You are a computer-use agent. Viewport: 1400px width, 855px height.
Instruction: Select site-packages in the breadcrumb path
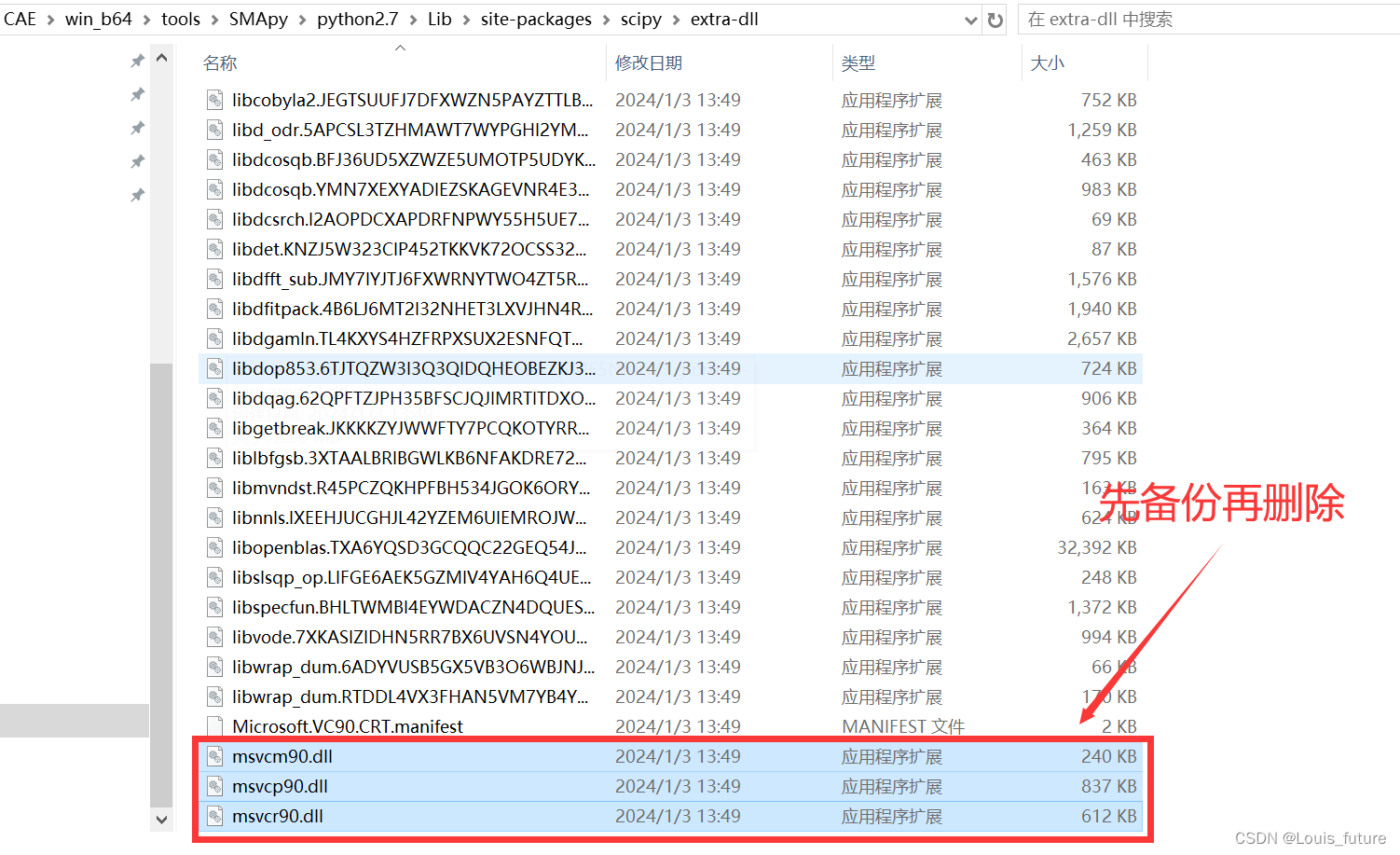pos(536,19)
